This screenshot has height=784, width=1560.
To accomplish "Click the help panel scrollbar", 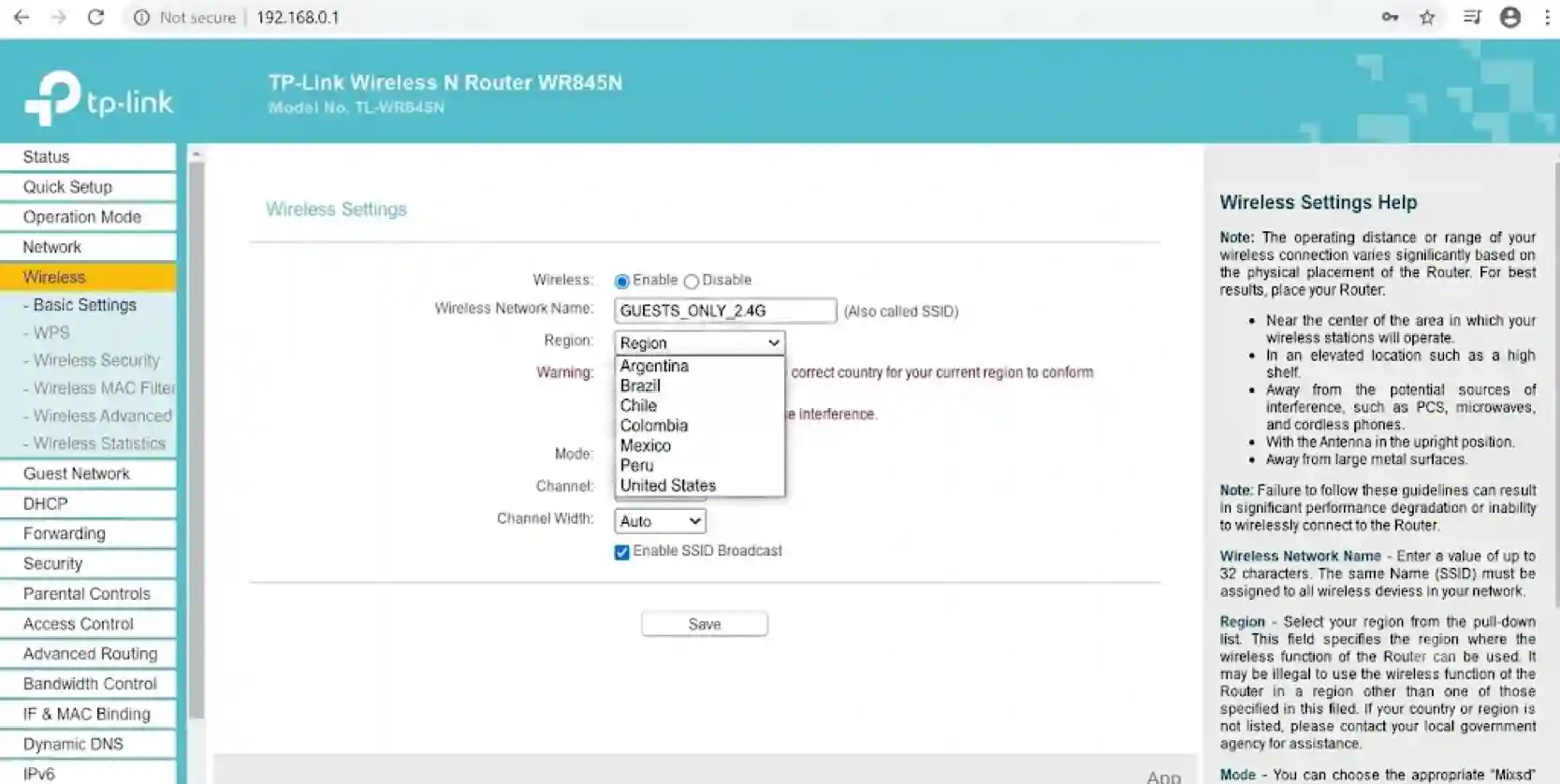I will 1556,384.
